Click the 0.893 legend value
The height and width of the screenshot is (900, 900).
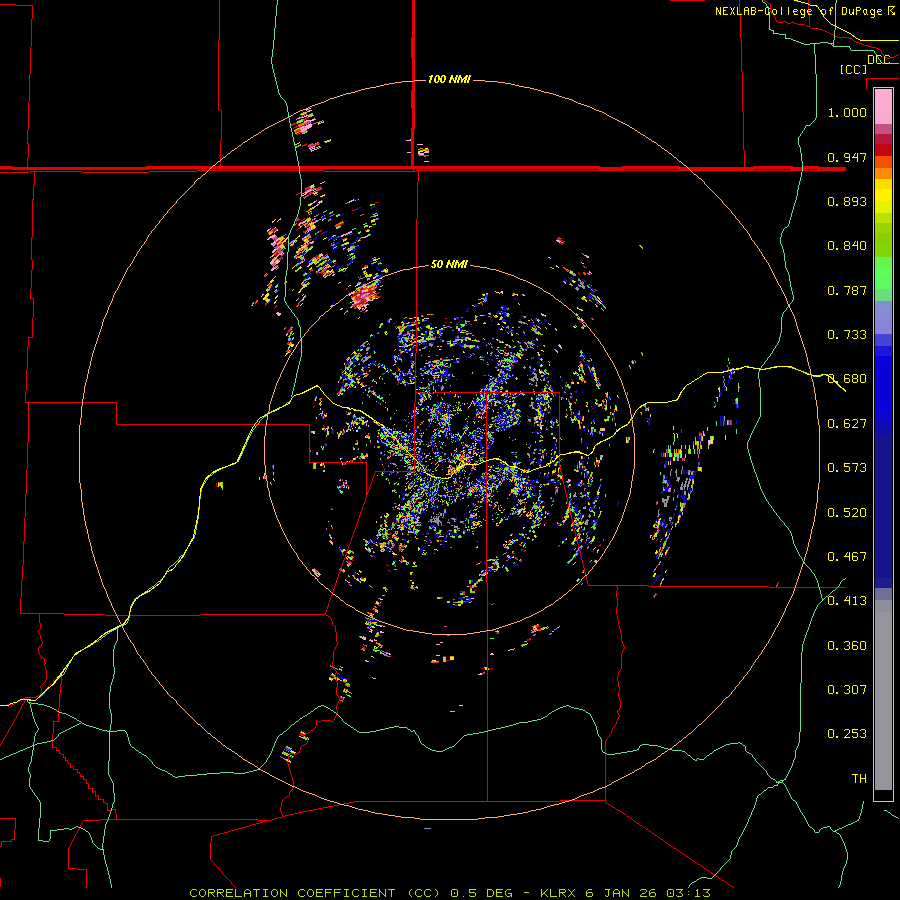pyautogui.click(x=847, y=201)
